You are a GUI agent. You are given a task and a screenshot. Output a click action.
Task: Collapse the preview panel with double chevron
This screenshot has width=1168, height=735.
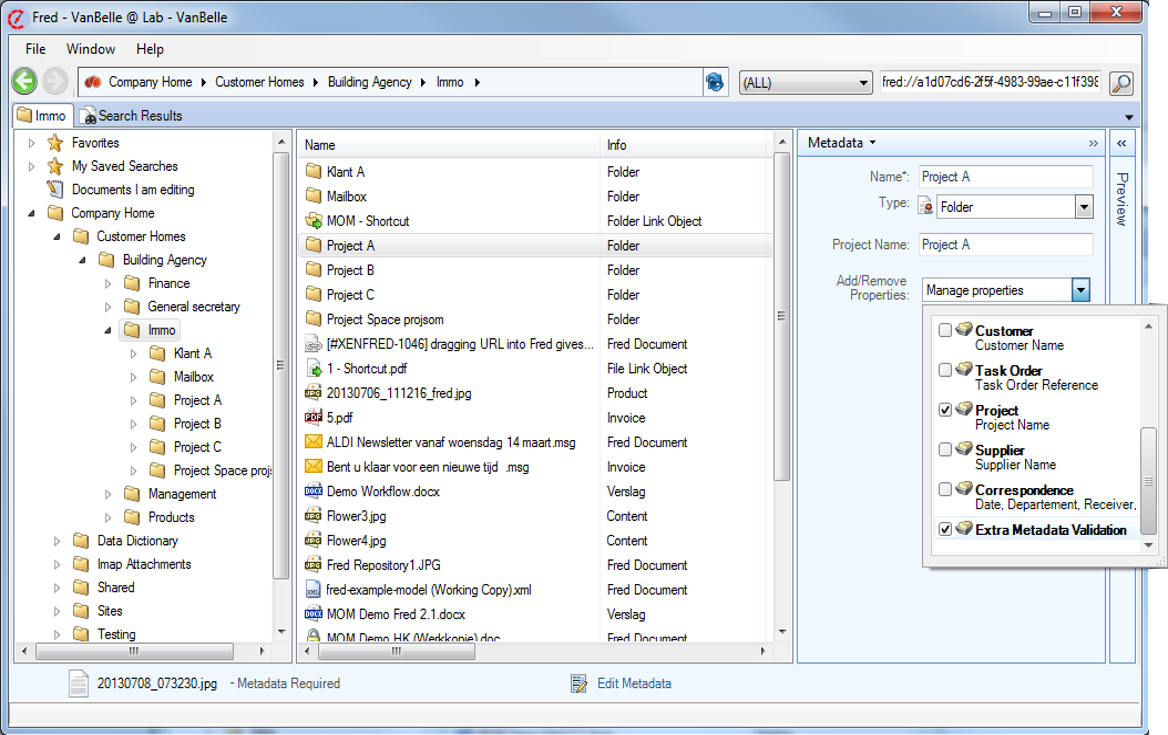coord(1122,143)
